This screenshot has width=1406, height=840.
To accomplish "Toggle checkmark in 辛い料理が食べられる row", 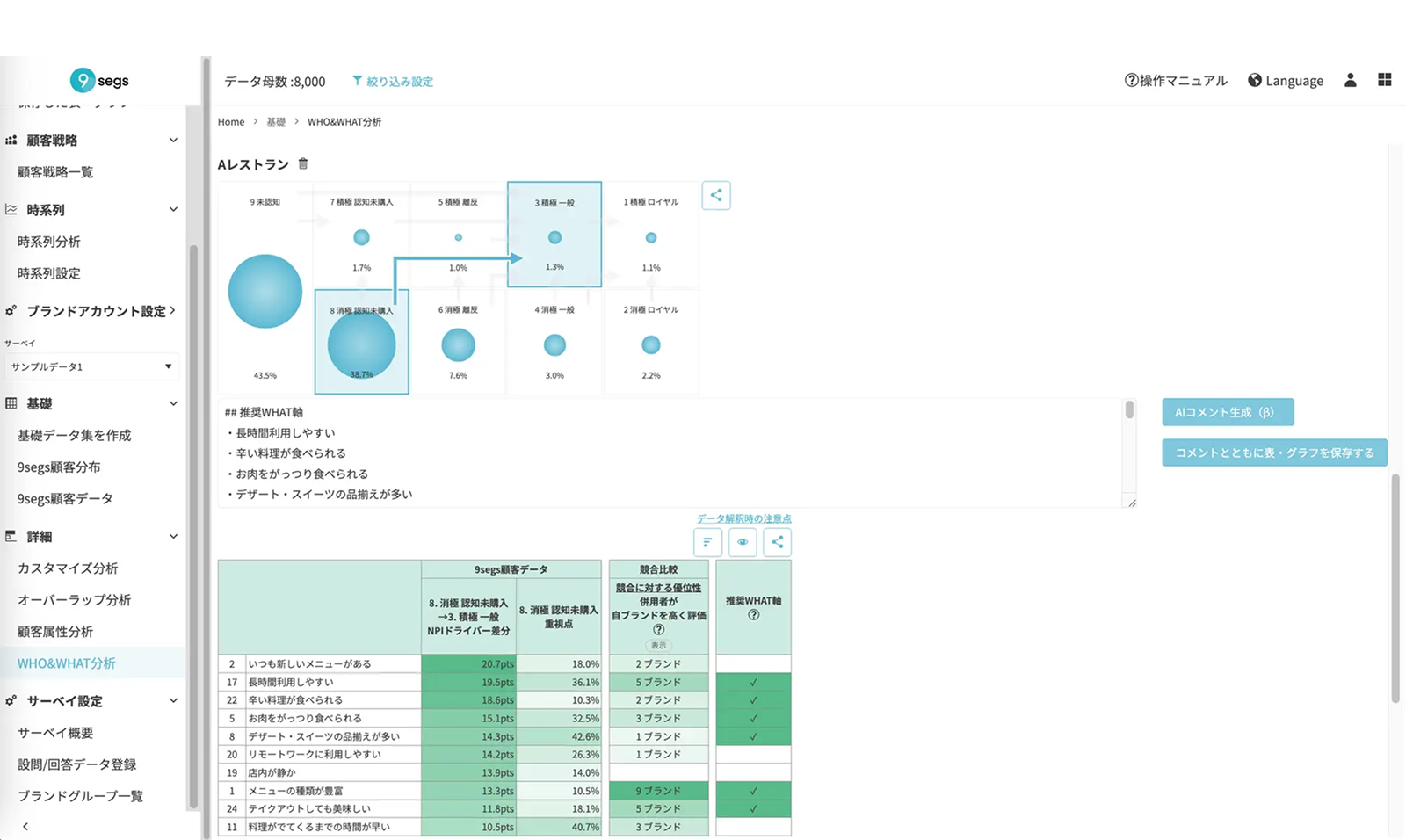I will point(753,700).
